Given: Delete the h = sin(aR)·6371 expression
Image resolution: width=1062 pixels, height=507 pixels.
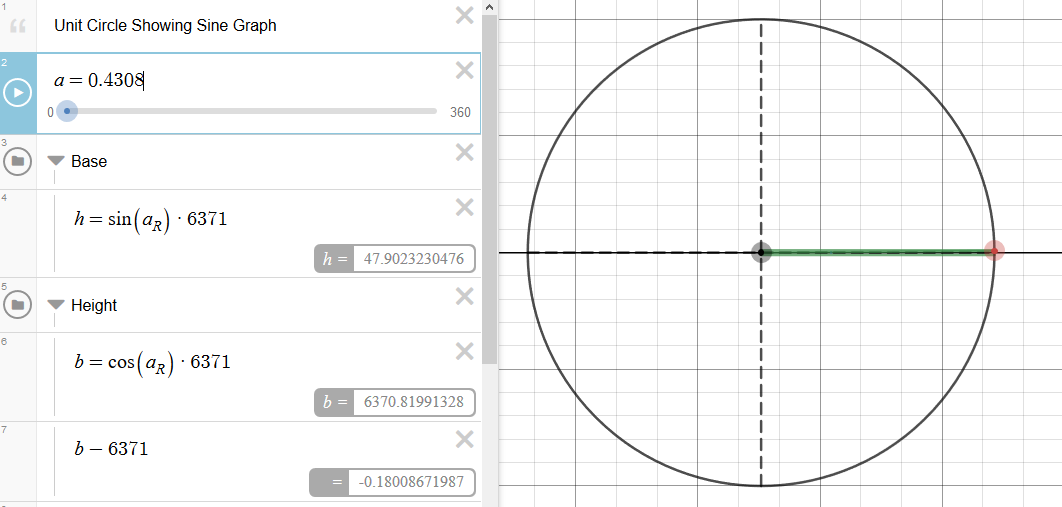Looking at the screenshot, I should [465, 207].
